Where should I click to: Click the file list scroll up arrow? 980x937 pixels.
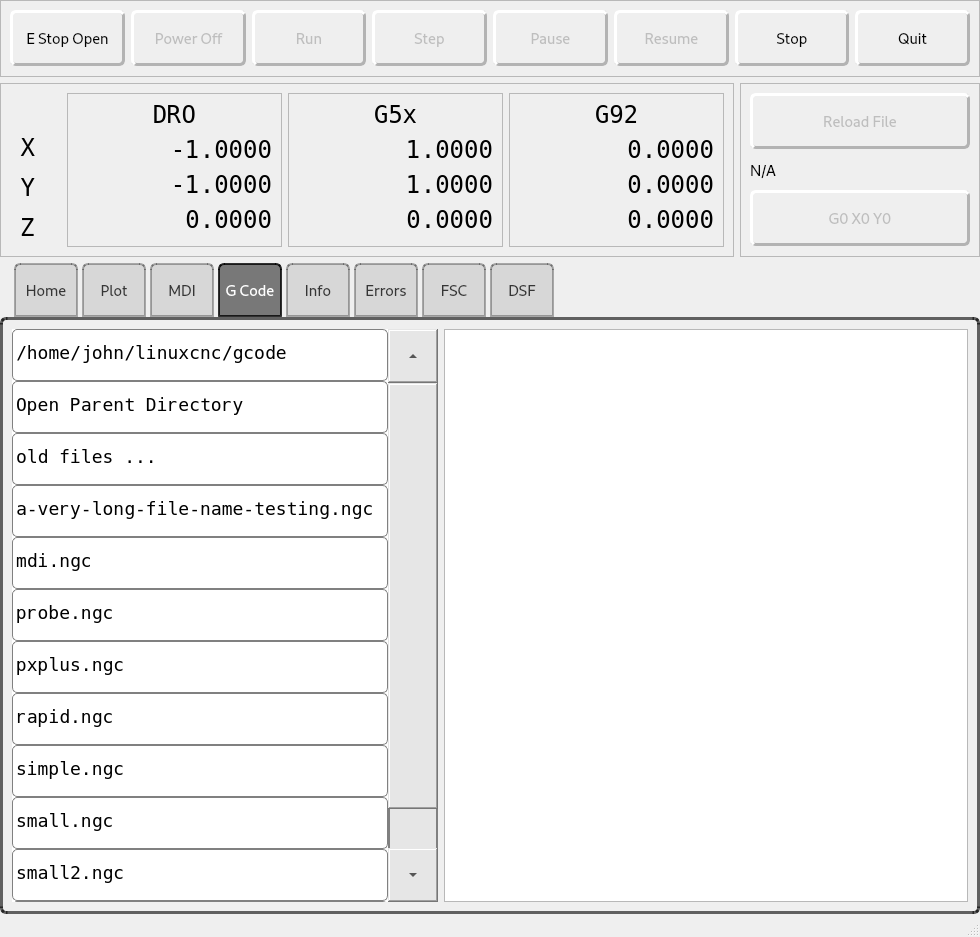click(412, 356)
